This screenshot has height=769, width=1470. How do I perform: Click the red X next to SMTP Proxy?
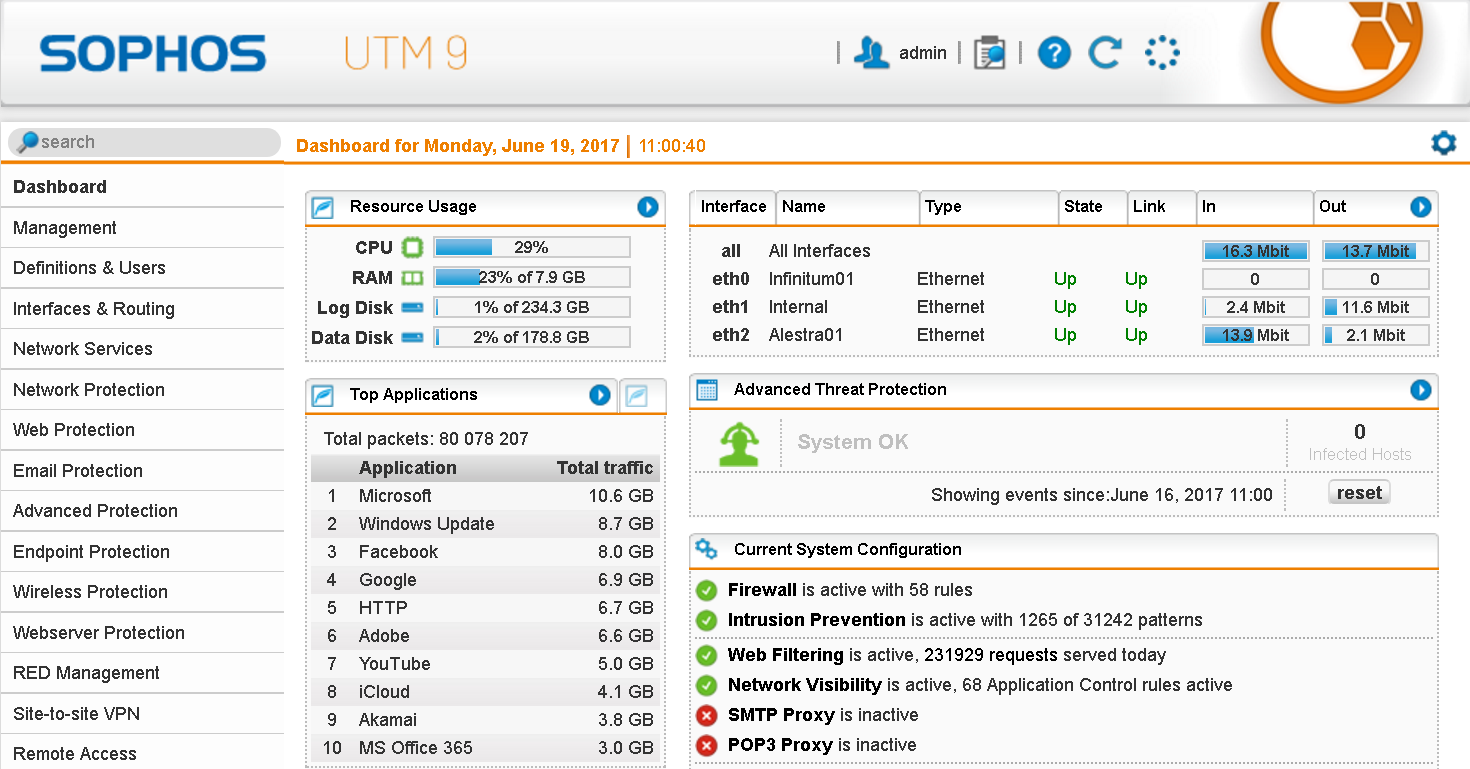707,716
